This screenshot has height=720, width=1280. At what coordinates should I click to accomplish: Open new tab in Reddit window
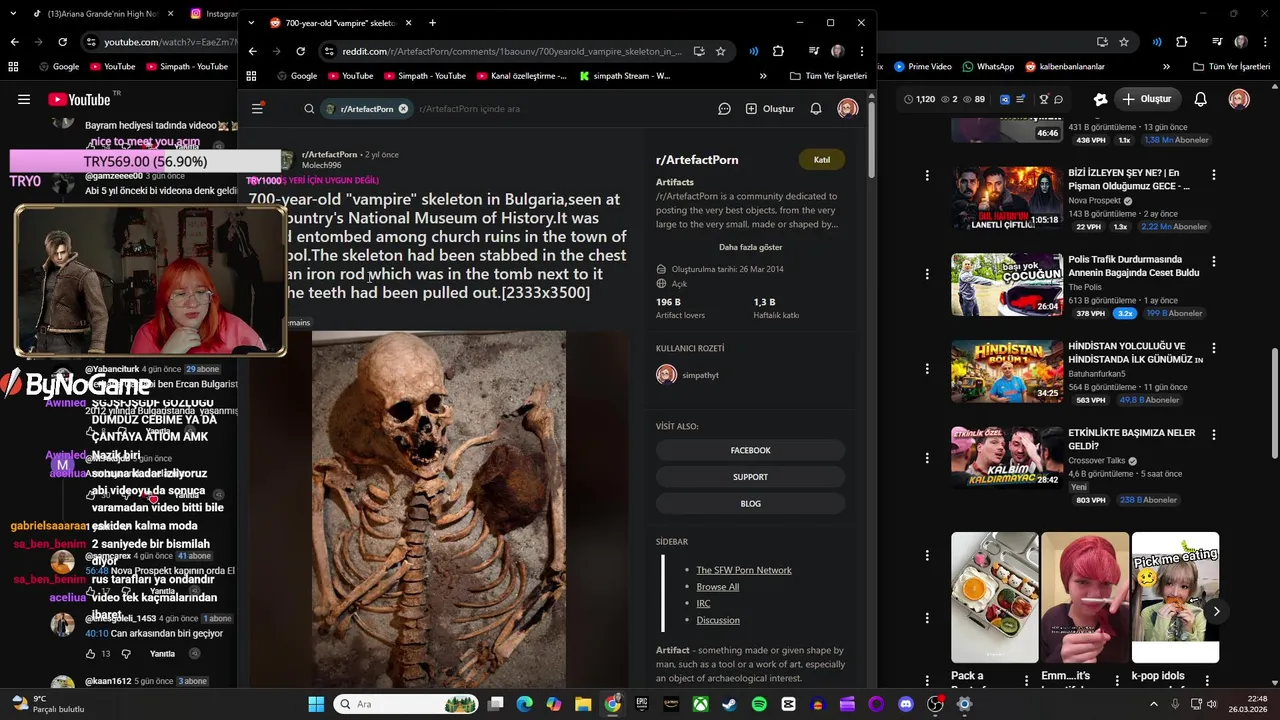pos(432,23)
